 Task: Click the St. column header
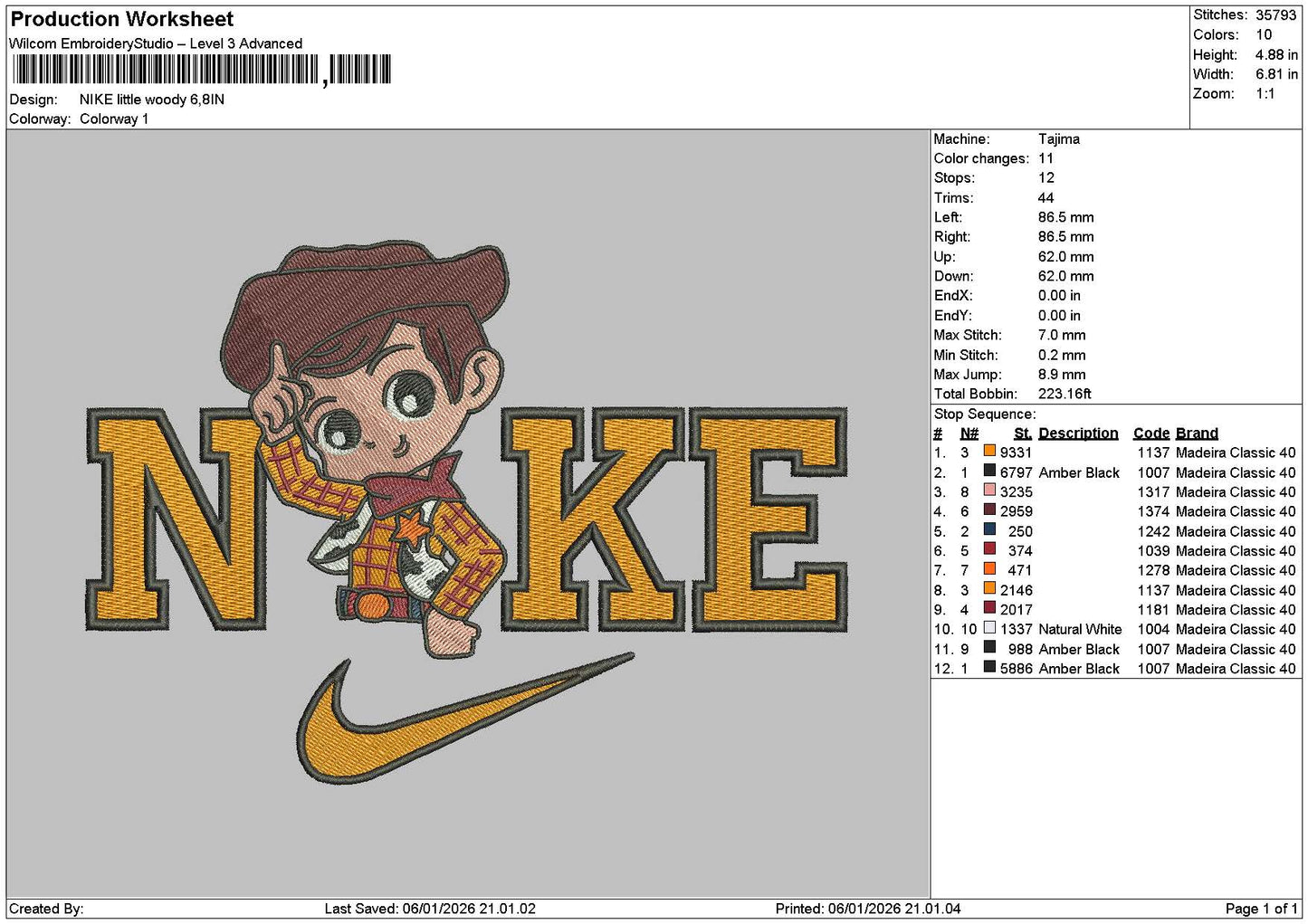pyautogui.click(x=1023, y=433)
